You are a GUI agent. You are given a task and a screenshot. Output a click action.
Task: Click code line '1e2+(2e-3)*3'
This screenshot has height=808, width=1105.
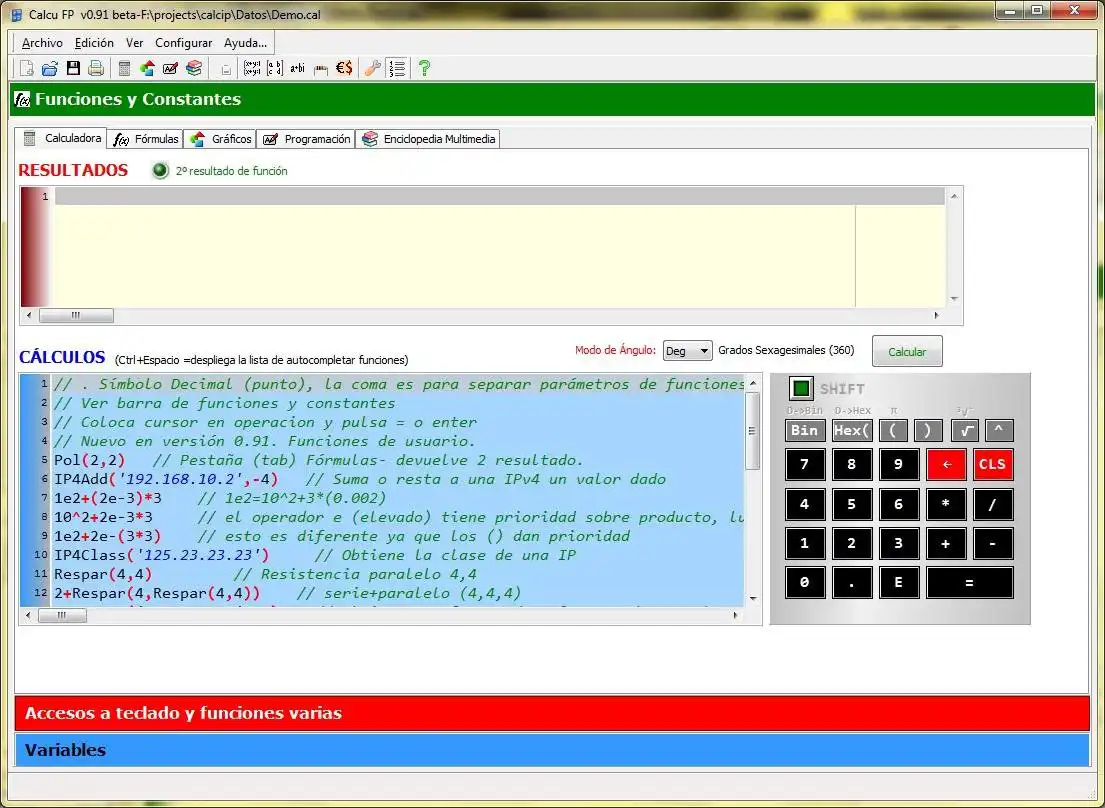(x=108, y=498)
